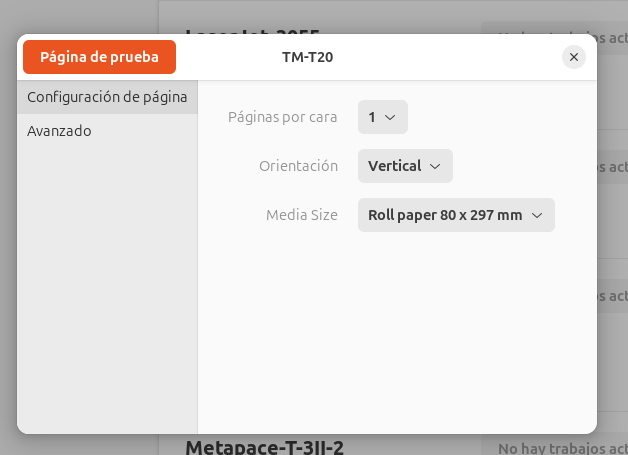The image size is (628, 455).
Task: Open the Páginas por cara dropdown showing 1
Action: click(x=383, y=117)
